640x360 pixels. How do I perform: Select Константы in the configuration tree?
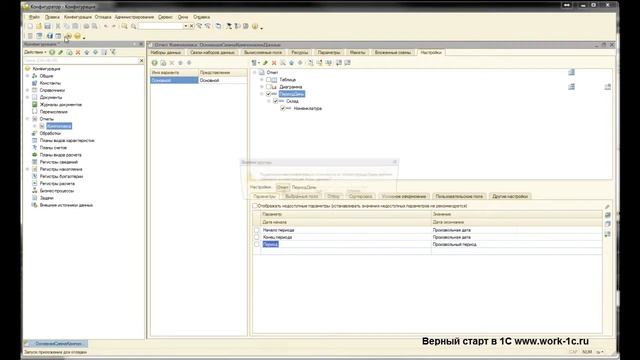50,83
